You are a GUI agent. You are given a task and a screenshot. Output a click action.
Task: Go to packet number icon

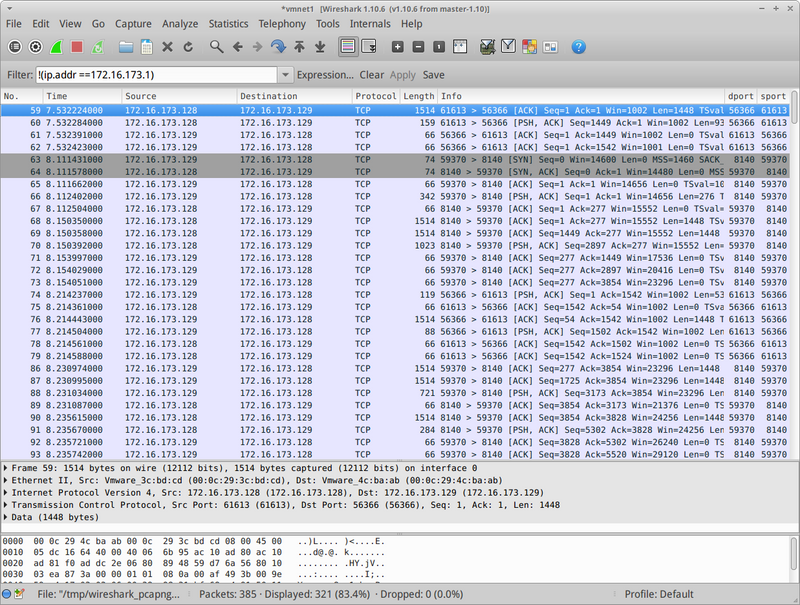click(x=279, y=47)
